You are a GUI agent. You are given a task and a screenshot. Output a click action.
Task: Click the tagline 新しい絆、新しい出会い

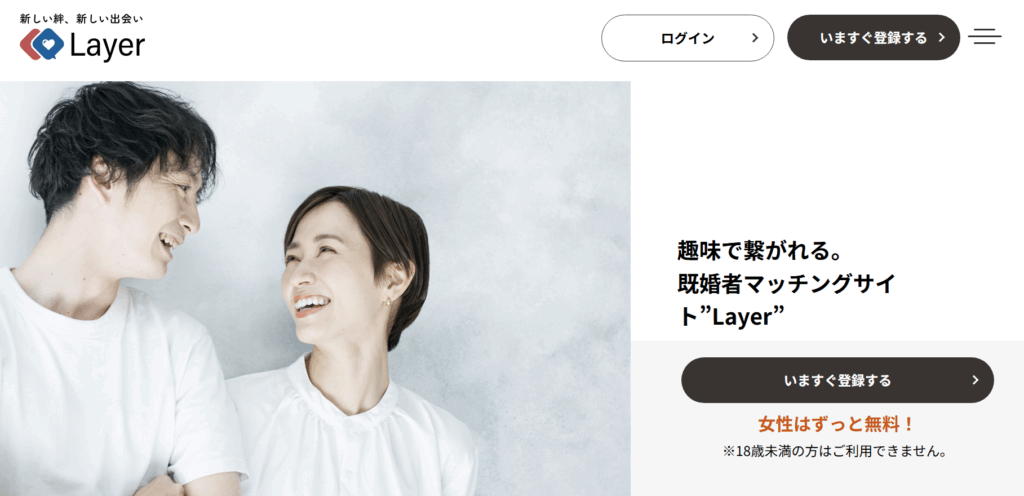[x=81, y=19]
